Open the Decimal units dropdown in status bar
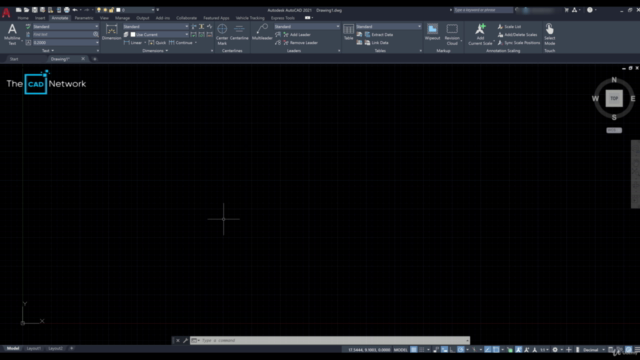The height and width of the screenshot is (360, 640). point(593,350)
